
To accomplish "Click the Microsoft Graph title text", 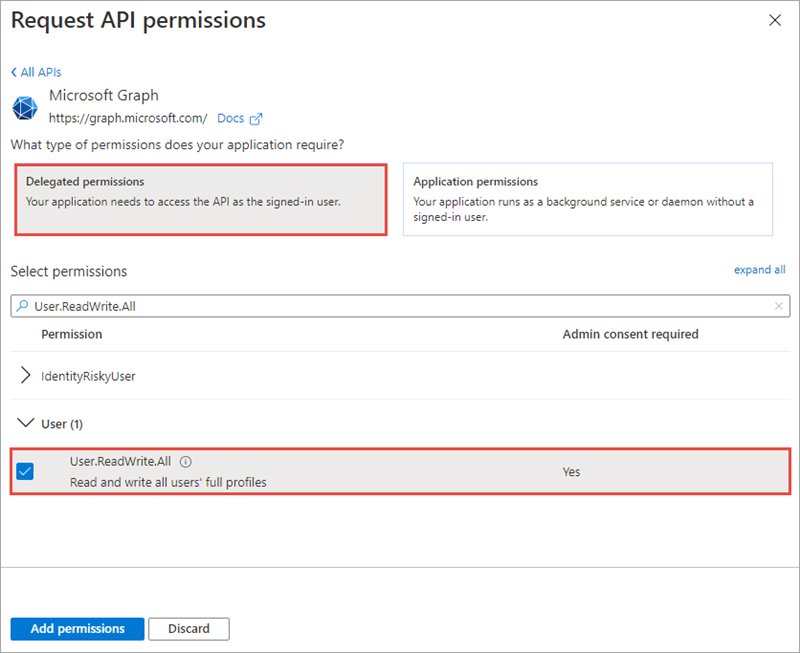I will click(x=104, y=95).
